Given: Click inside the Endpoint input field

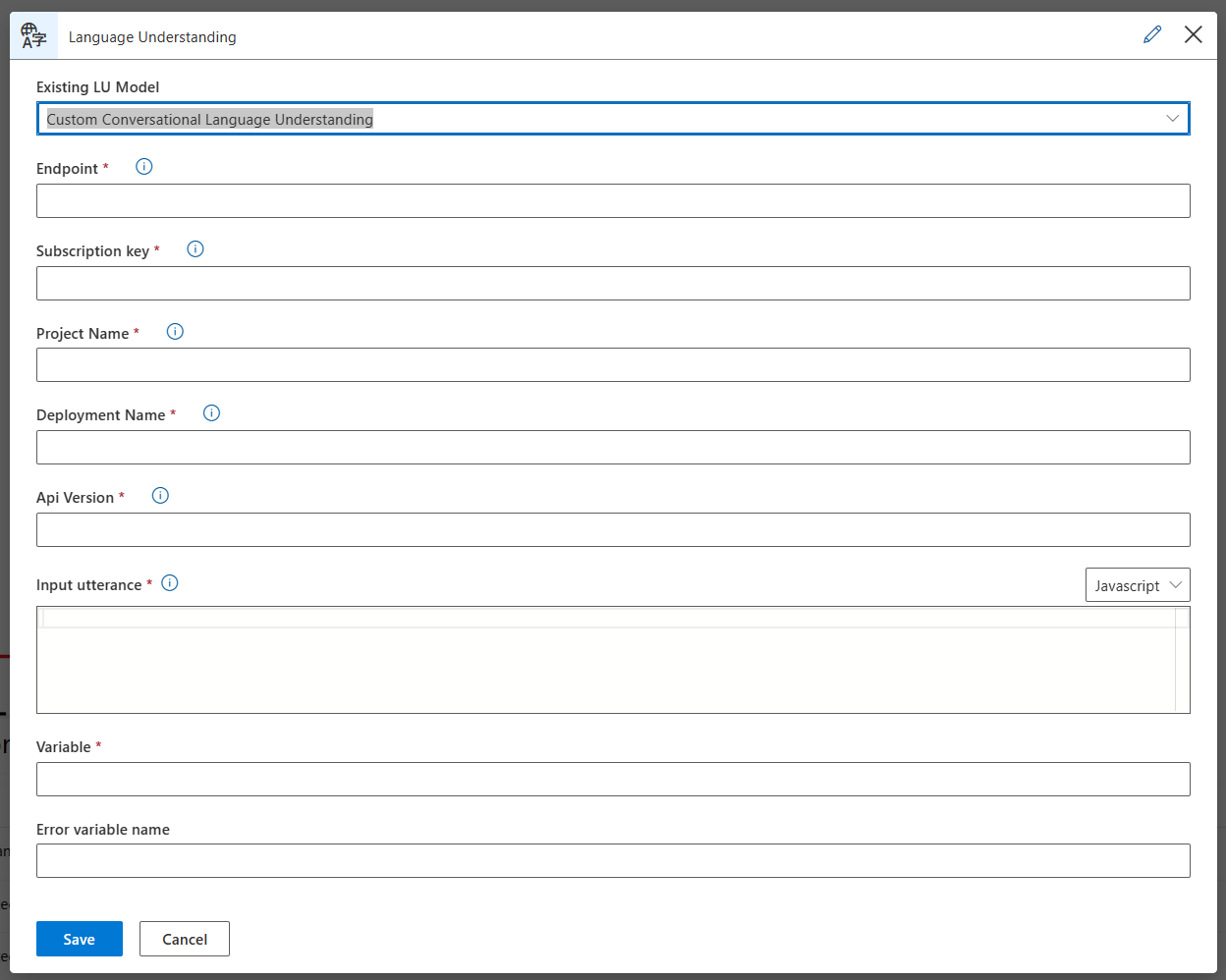Looking at the screenshot, I should [613, 200].
